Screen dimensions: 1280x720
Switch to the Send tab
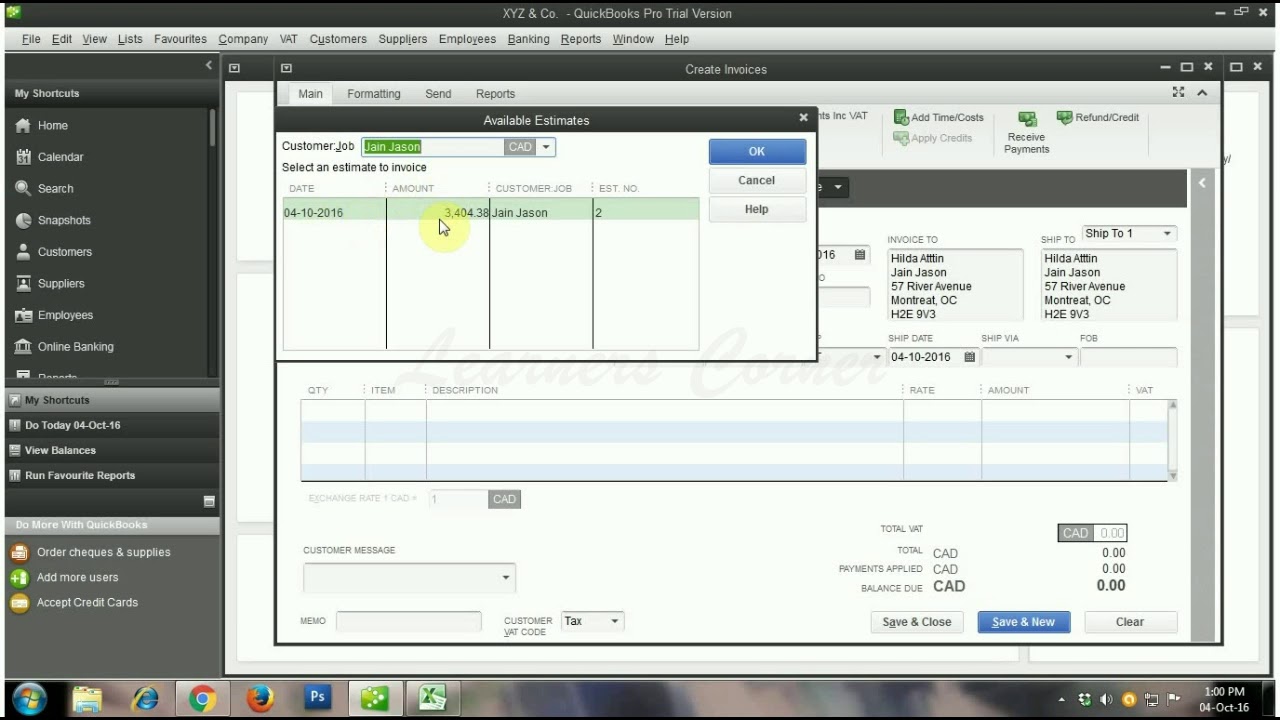[438, 94]
